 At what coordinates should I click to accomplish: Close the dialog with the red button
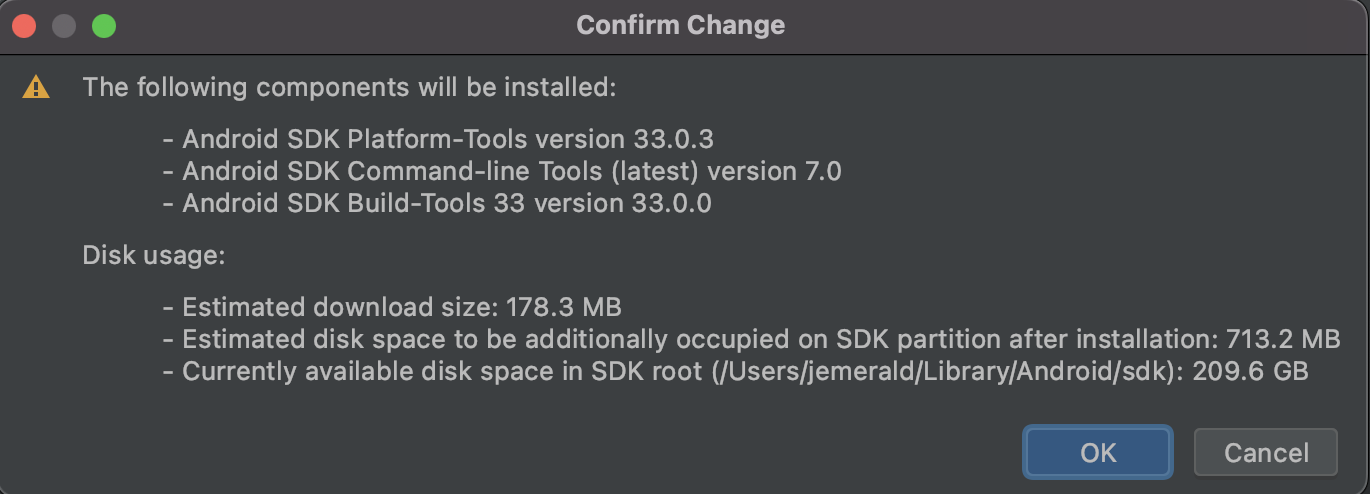pos(24,26)
